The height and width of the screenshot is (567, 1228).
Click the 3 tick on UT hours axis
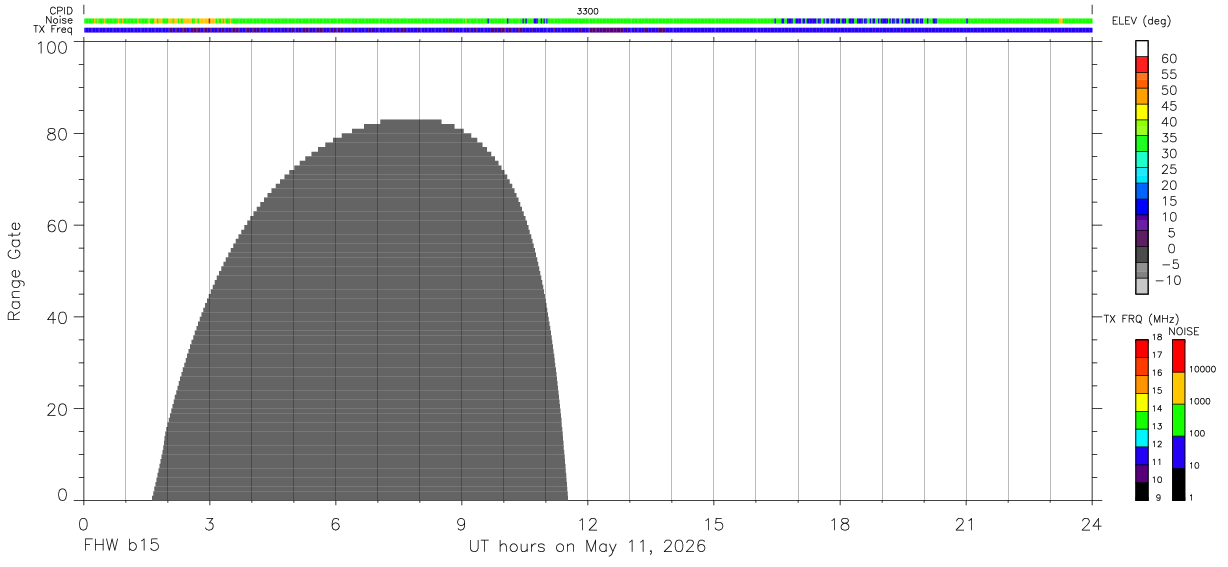(209, 525)
